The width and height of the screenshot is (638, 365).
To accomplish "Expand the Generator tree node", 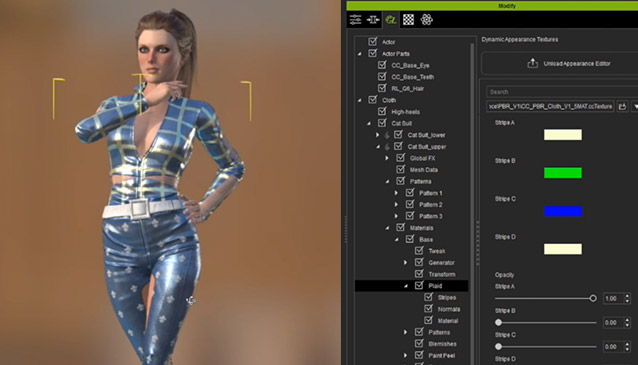I will pyautogui.click(x=405, y=262).
